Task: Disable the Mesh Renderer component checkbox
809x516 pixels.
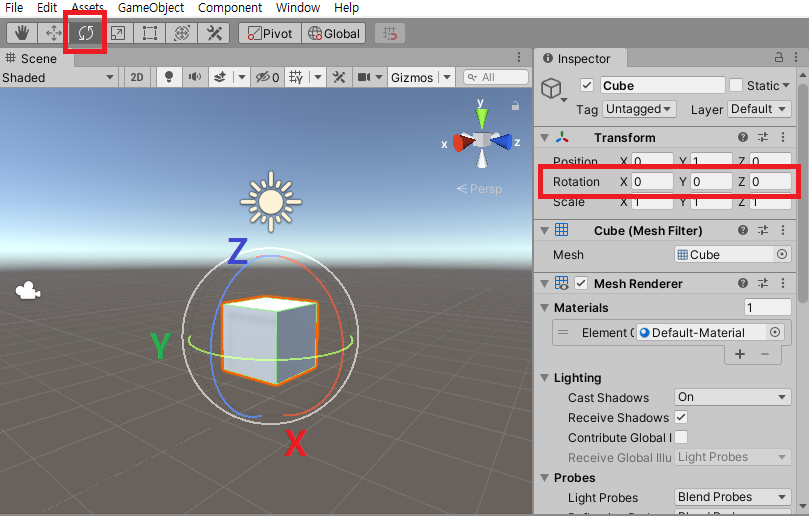Action: pyautogui.click(x=581, y=283)
